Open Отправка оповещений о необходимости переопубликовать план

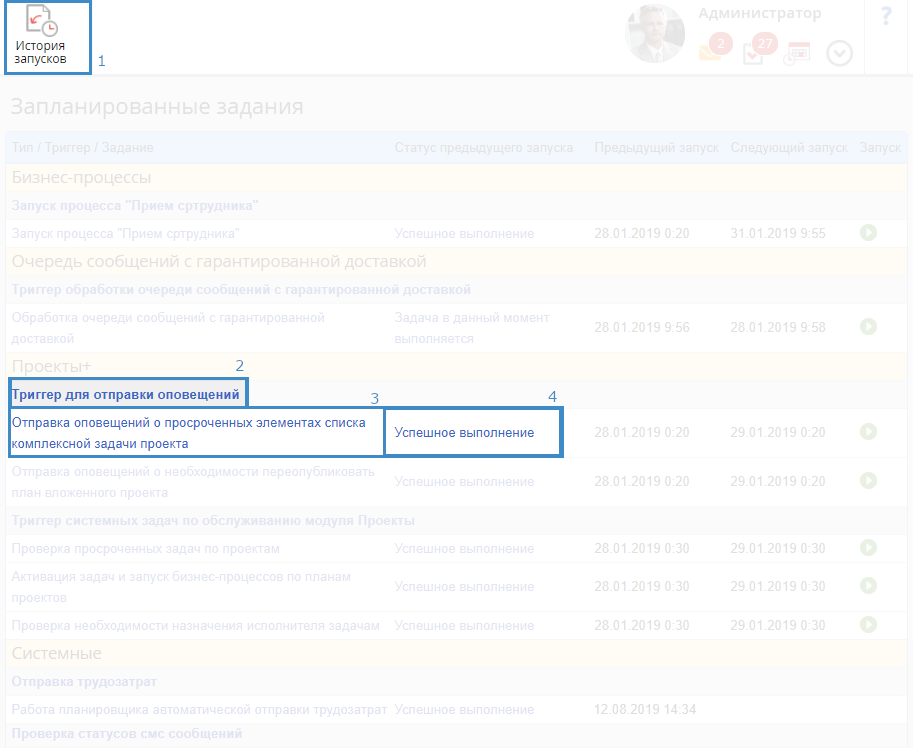193,482
